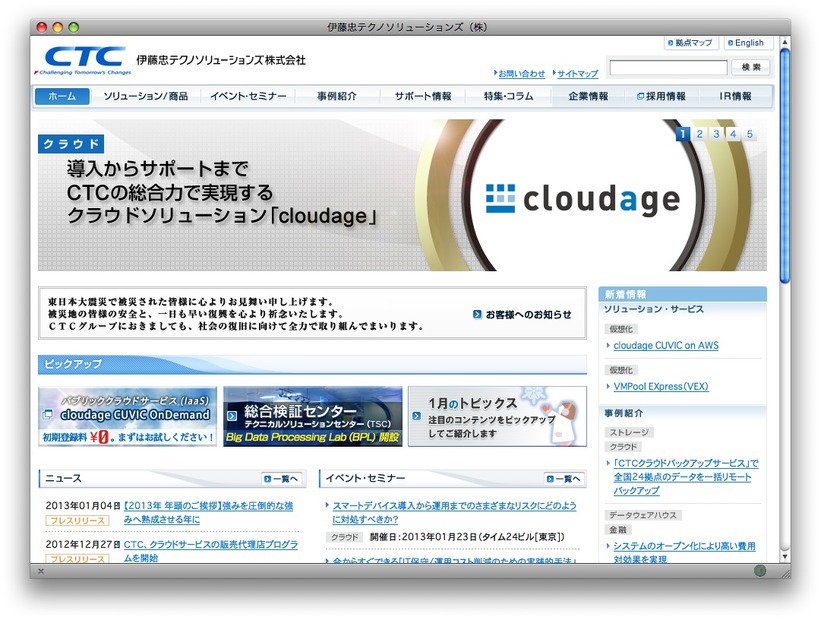821x620 pixels.
Task: Click first プレスリリース tag under 2013年01月04日
Action: (77, 521)
